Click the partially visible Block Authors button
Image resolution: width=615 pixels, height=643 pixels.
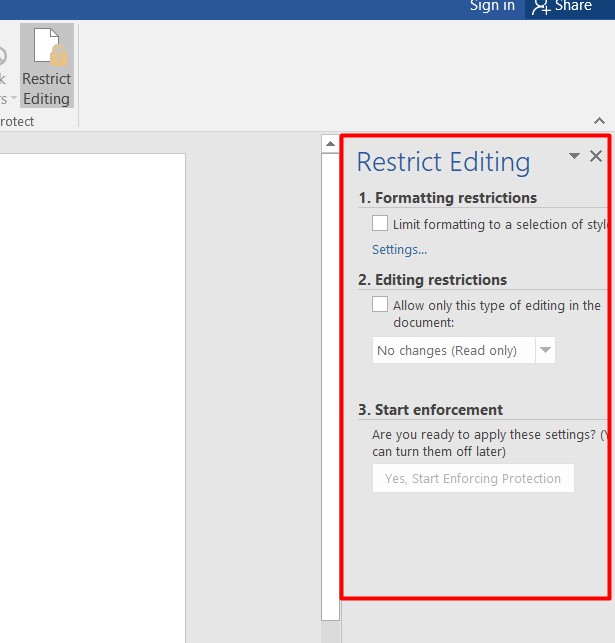(3, 80)
